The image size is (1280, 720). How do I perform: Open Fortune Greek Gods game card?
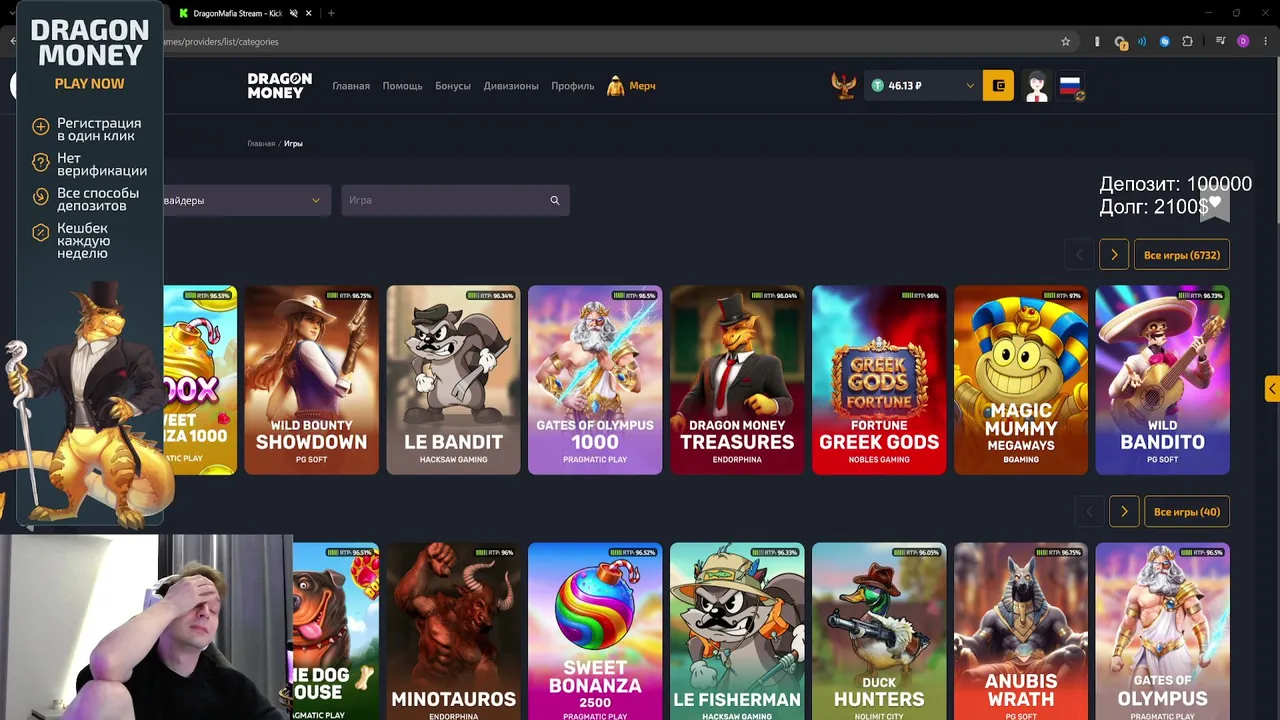tap(879, 380)
